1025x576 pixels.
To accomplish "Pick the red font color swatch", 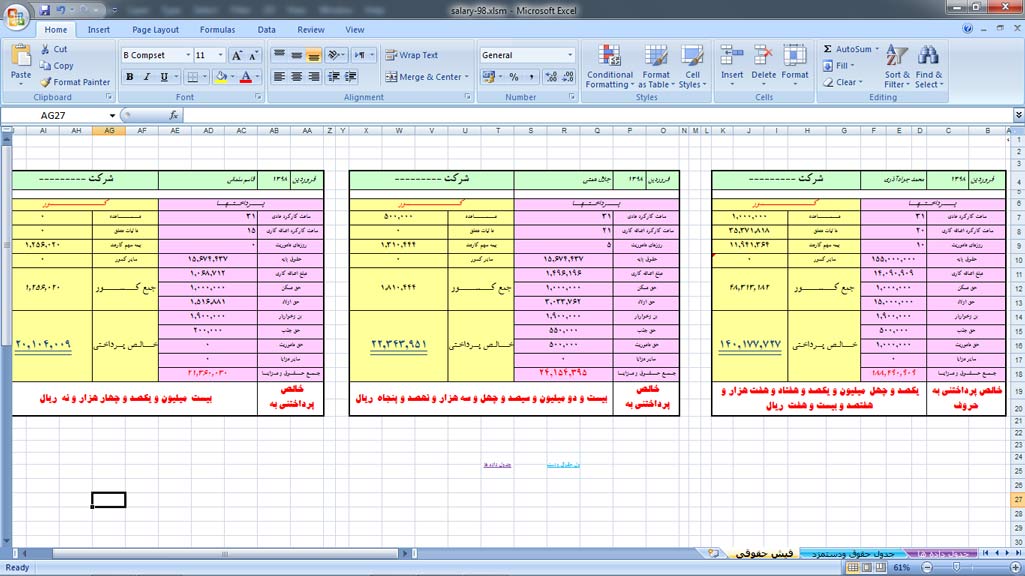I will pyautogui.click(x=245, y=77).
